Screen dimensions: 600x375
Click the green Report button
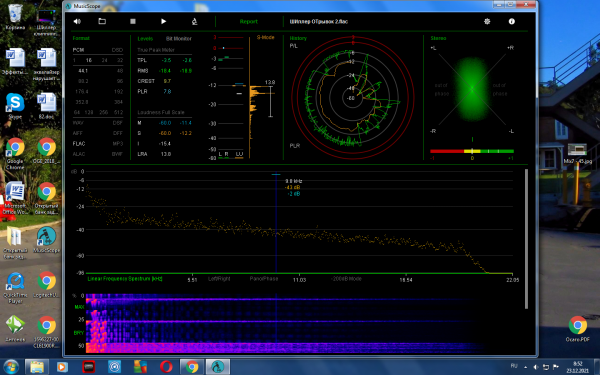(249, 21)
